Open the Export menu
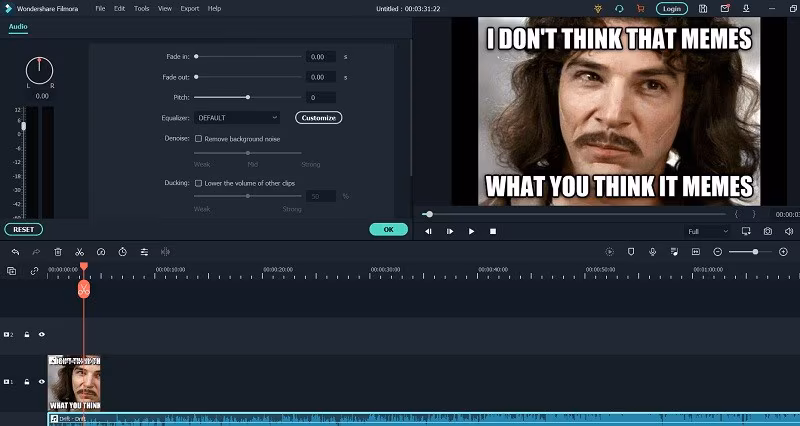Screen dimensions: 800x426 coord(190,9)
